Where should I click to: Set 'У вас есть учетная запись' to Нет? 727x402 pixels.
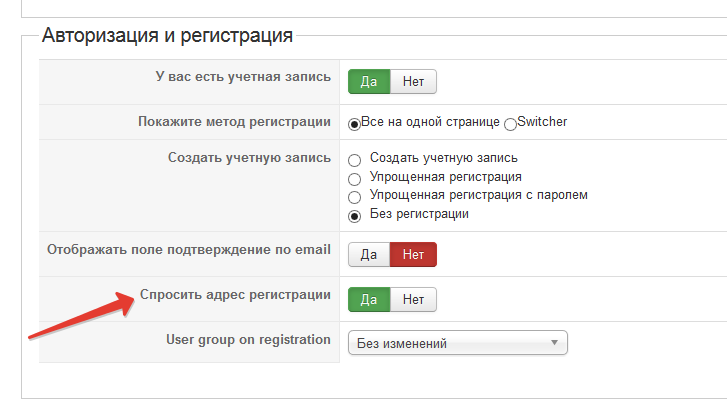click(413, 82)
